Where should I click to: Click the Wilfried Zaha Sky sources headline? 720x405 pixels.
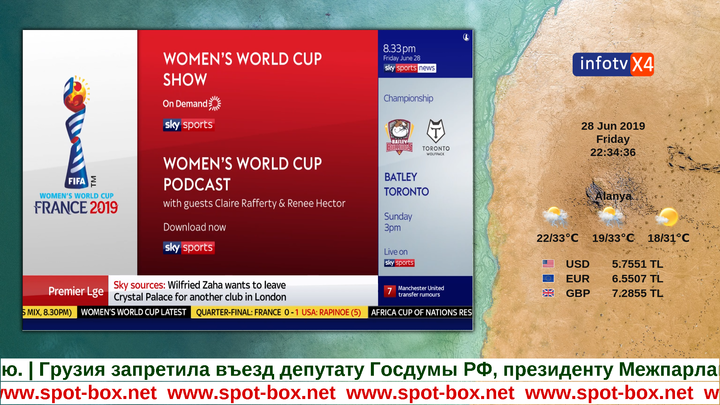coord(200,291)
